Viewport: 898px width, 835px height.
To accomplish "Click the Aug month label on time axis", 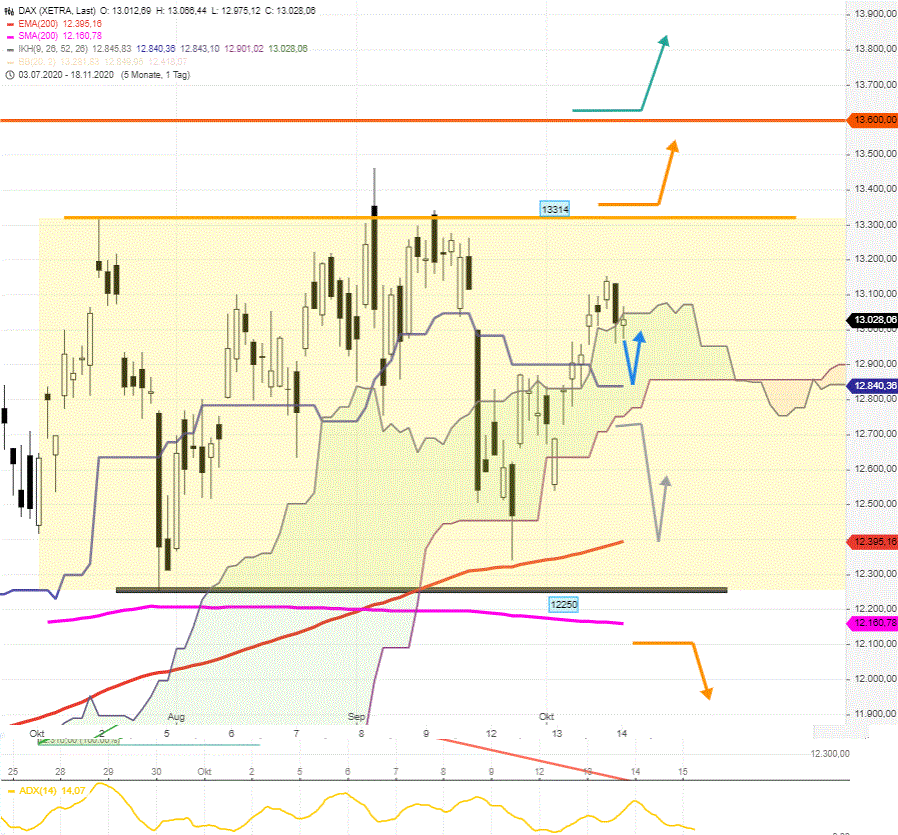I will pos(176,717).
